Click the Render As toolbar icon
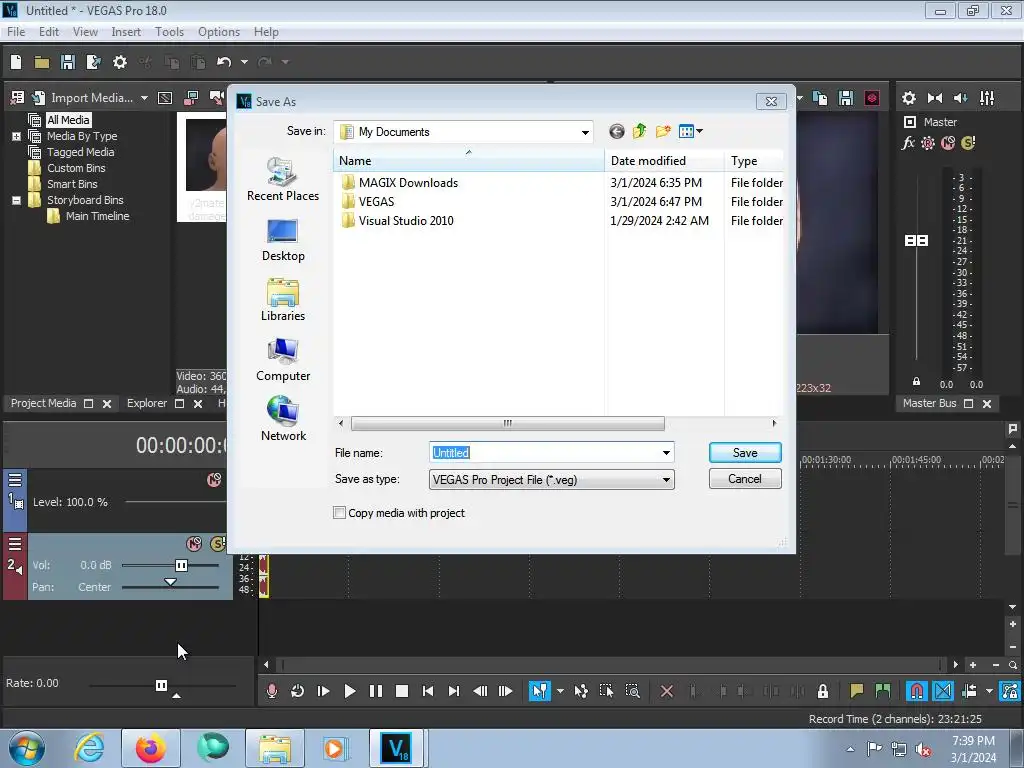This screenshot has height=768, width=1024. click(x=93, y=62)
